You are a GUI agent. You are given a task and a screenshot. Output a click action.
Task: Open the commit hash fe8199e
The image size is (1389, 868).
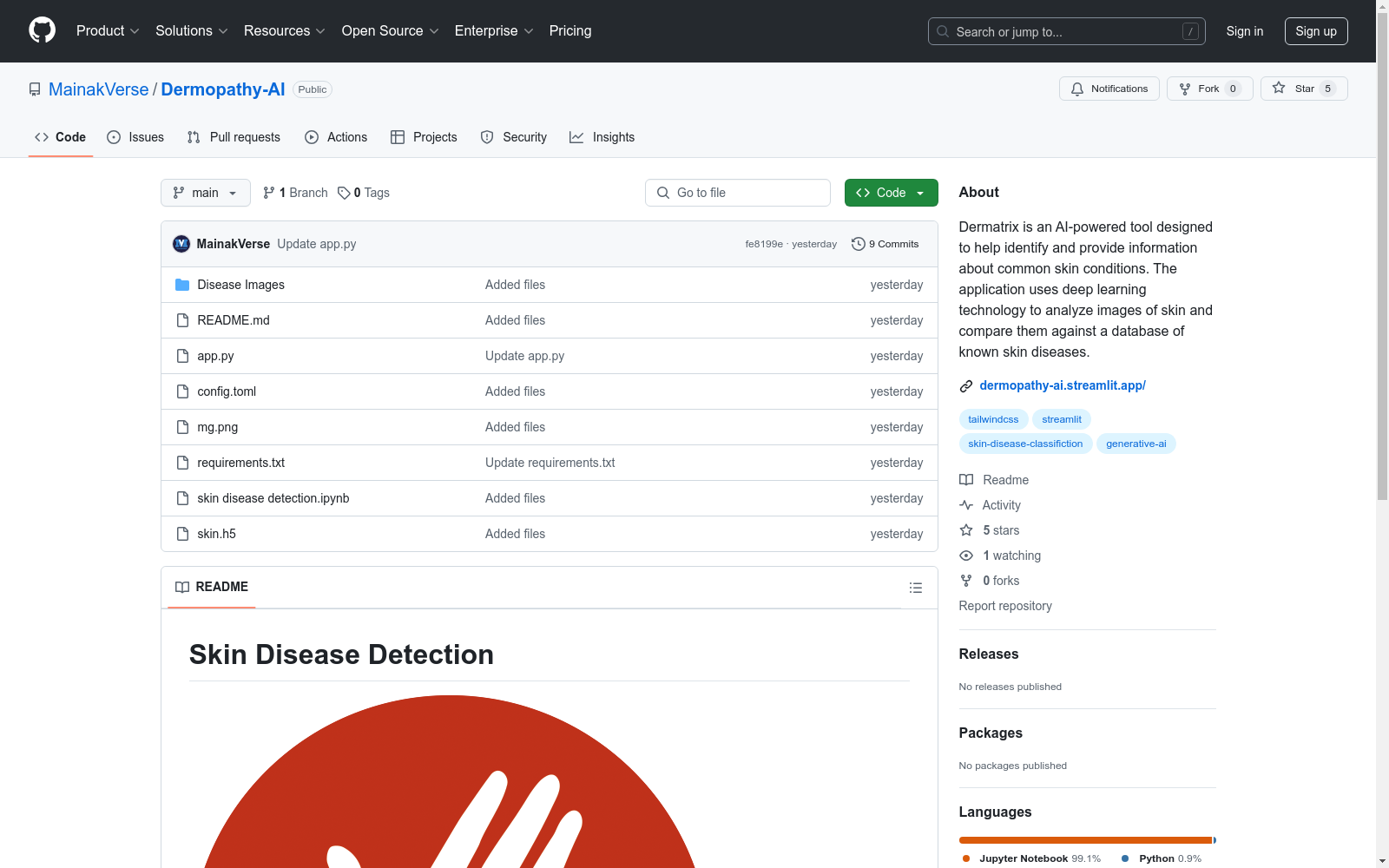click(764, 244)
